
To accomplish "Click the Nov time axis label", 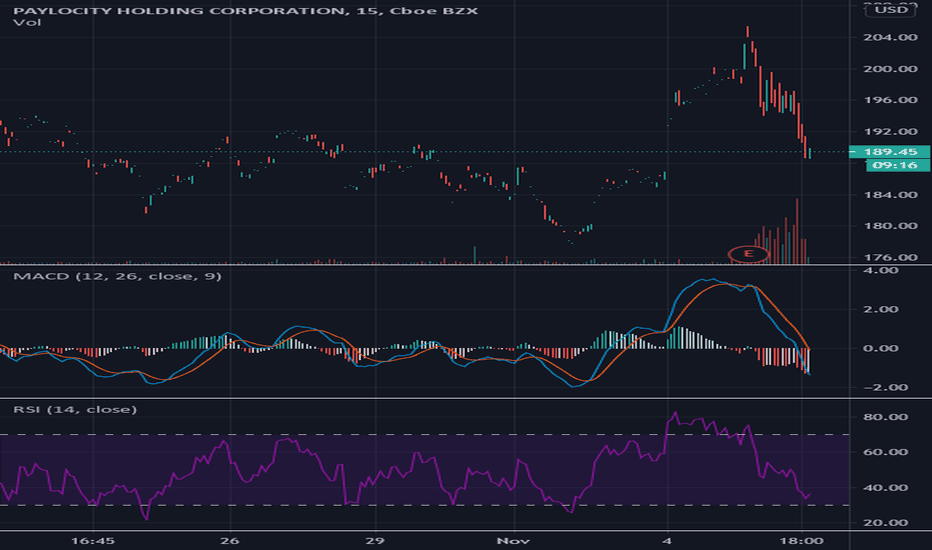I will pyautogui.click(x=513, y=541).
